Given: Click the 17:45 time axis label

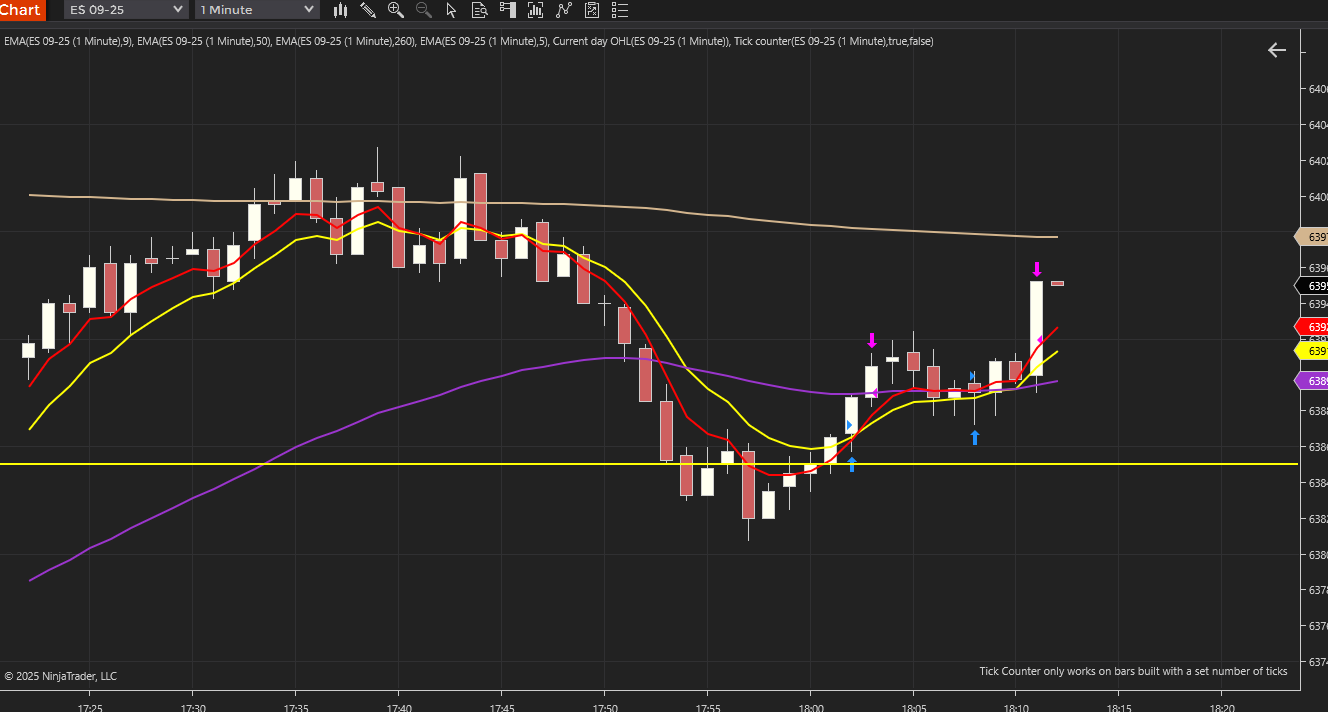Looking at the screenshot, I should (x=502, y=707).
